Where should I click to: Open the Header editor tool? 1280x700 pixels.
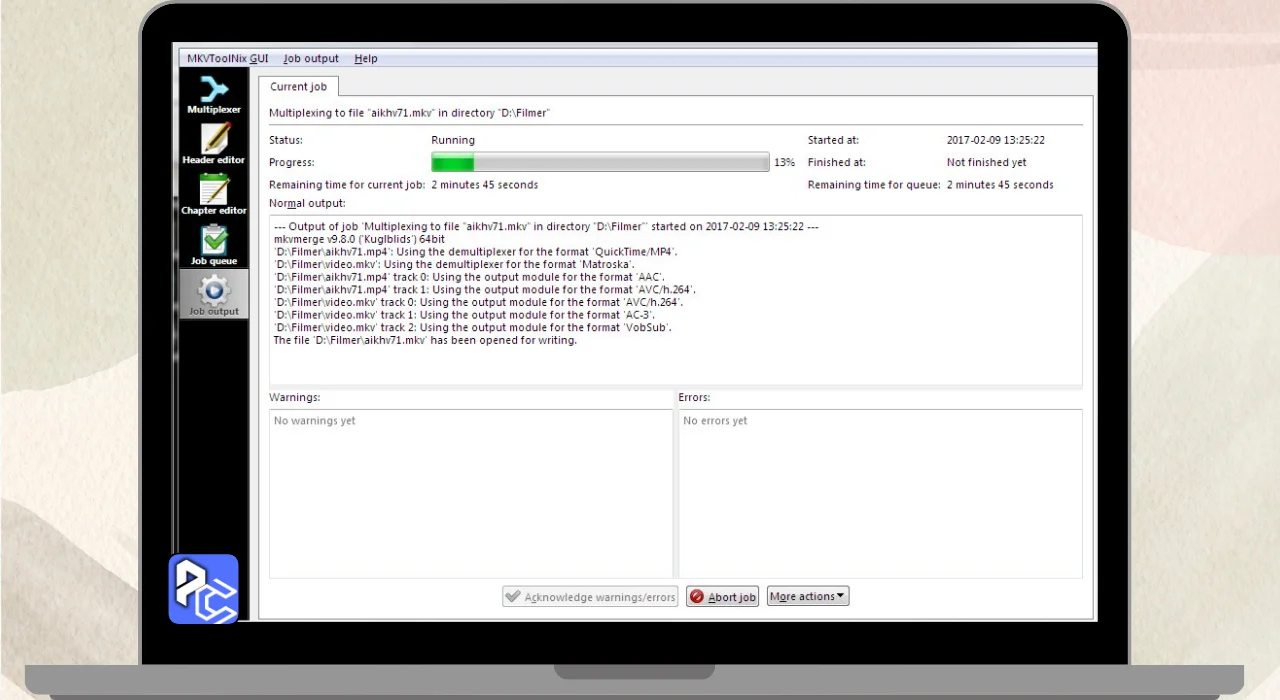(x=214, y=144)
